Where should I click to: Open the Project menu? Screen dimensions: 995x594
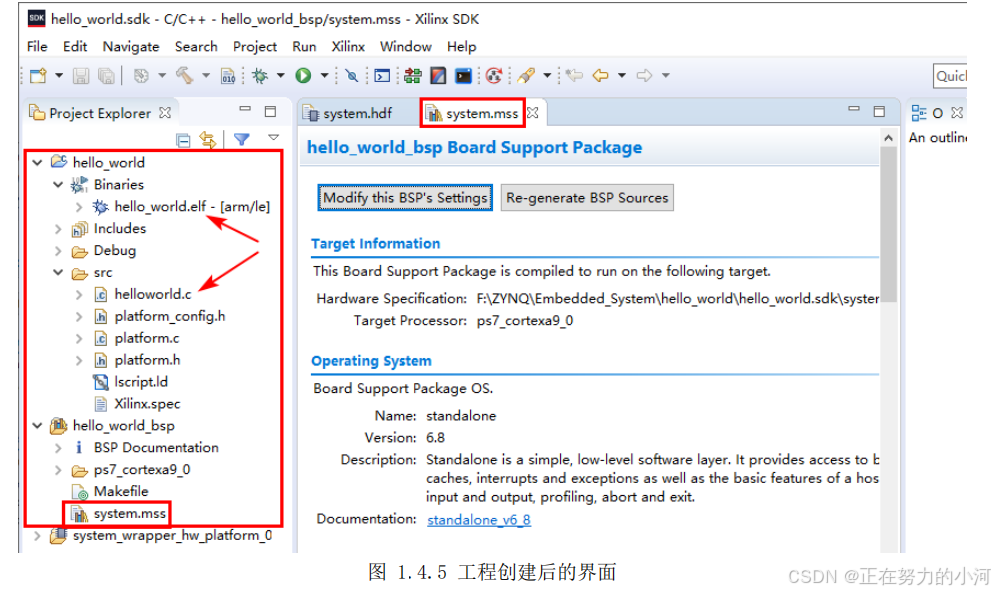tap(254, 46)
